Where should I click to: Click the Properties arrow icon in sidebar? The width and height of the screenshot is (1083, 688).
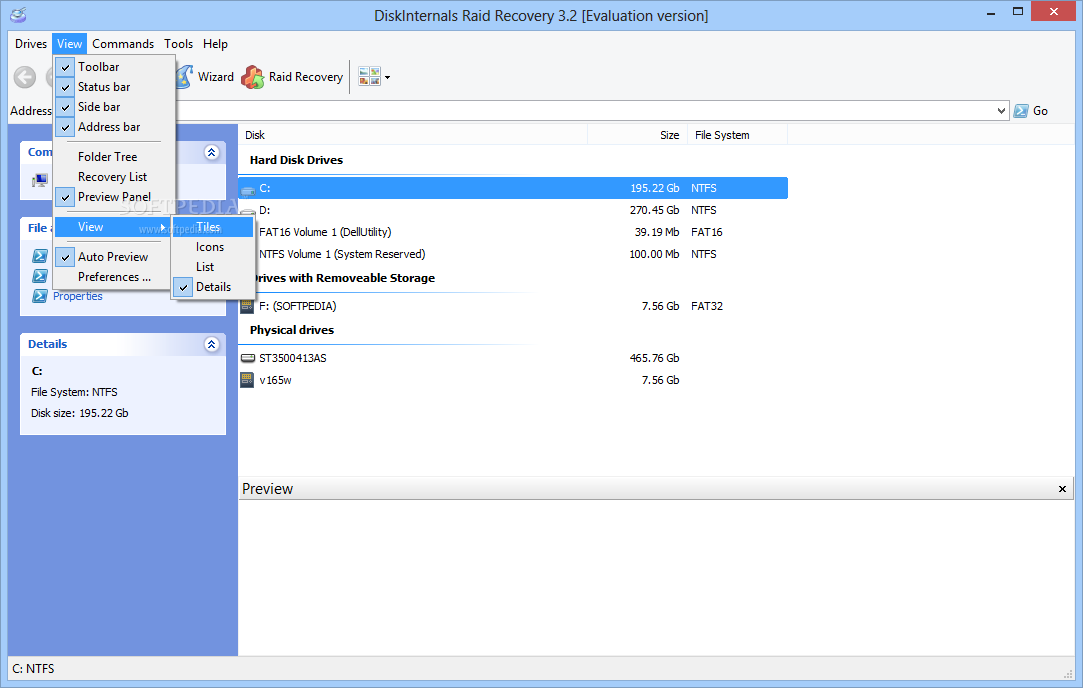coord(40,296)
